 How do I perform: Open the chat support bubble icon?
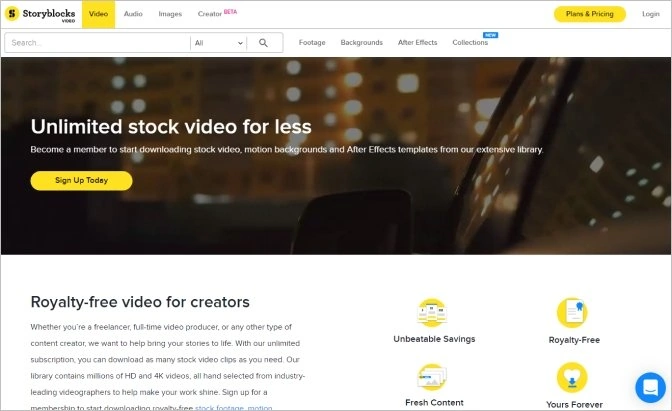(650, 387)
